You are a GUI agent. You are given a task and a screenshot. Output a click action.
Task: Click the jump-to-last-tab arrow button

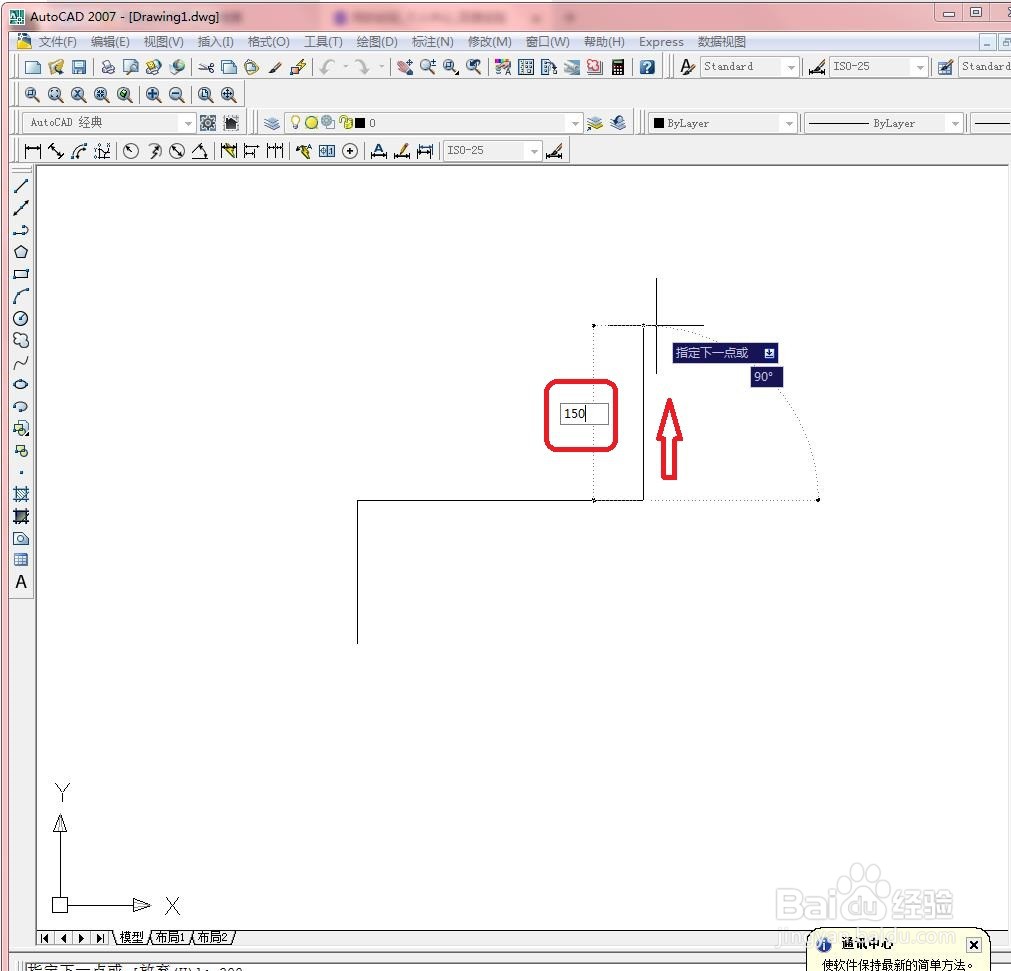pyautogui.click(x=100, y=937)
